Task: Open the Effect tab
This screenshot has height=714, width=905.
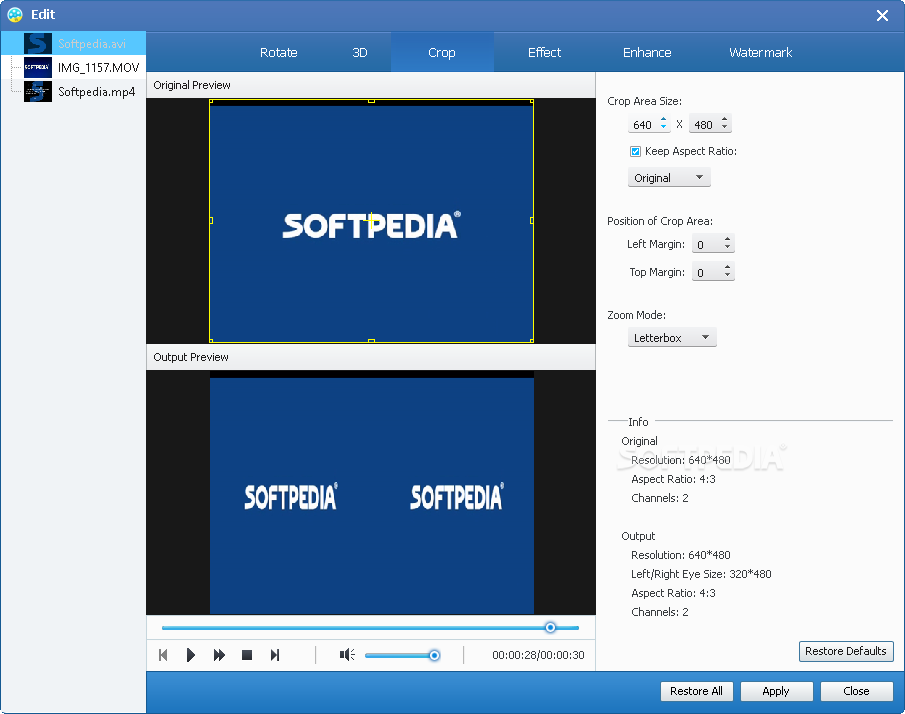Action: pyautogui.click(x=544, y=53)
